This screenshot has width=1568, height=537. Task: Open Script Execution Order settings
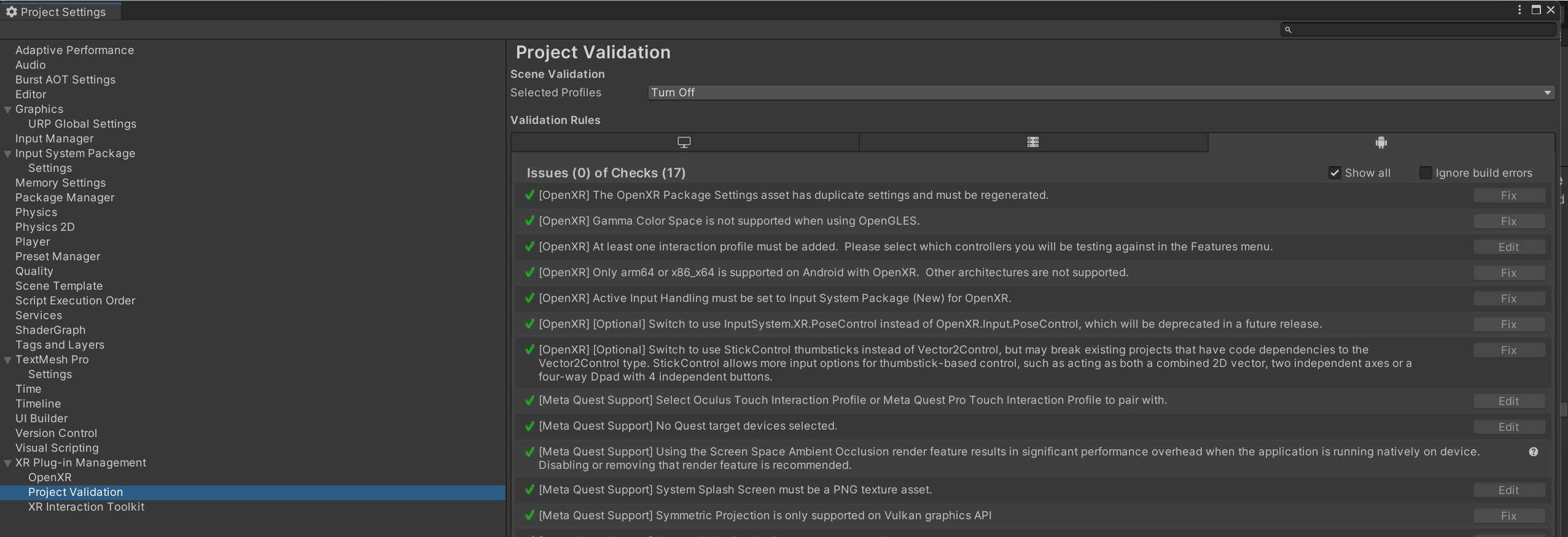pos(75,301)
